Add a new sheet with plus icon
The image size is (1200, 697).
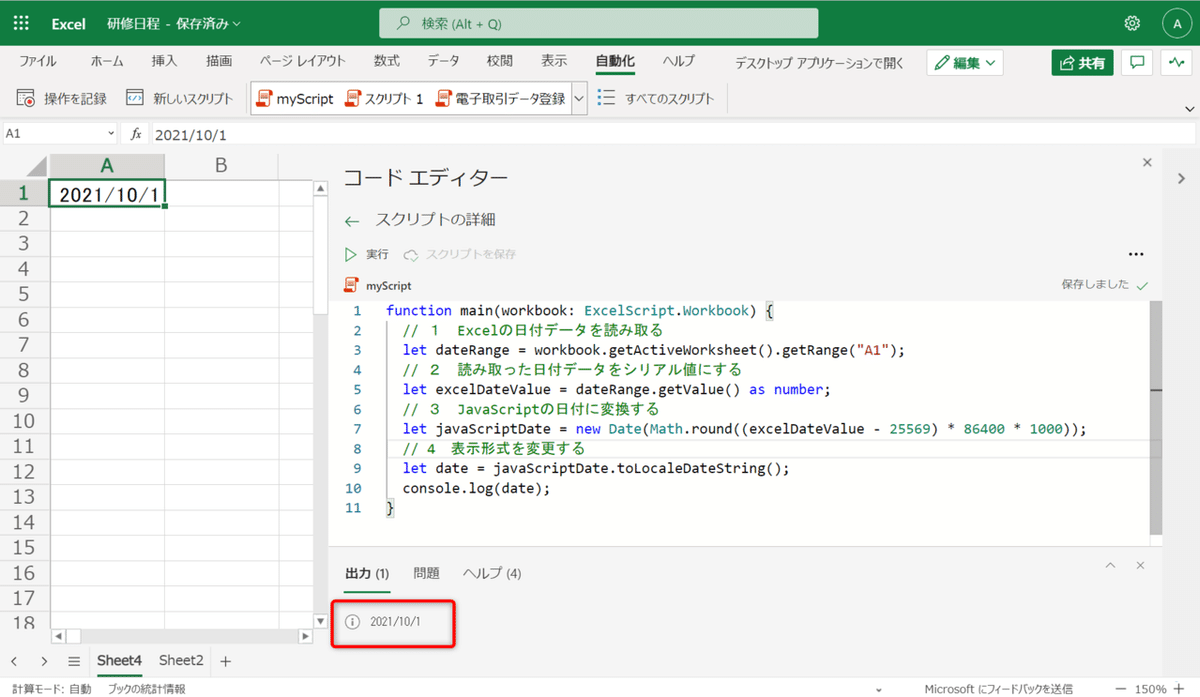pyautogui.click(x=225, y=661)
